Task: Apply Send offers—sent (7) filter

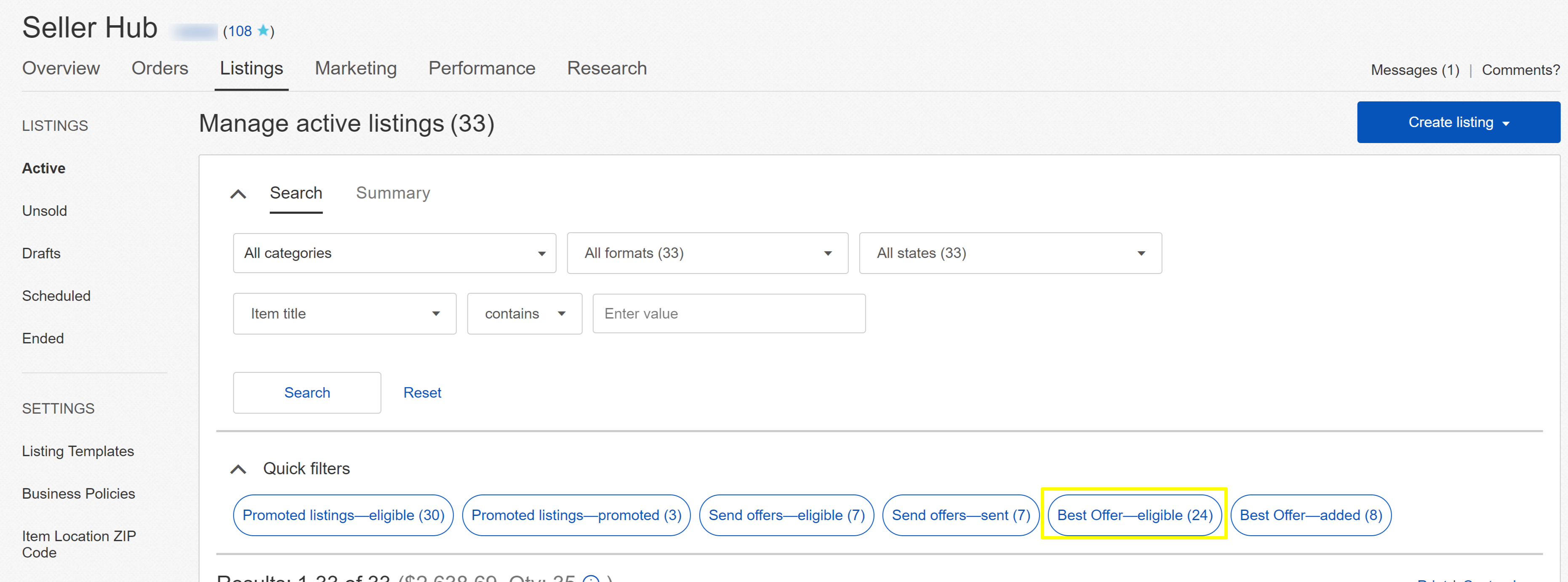Action: pos(960,515)
